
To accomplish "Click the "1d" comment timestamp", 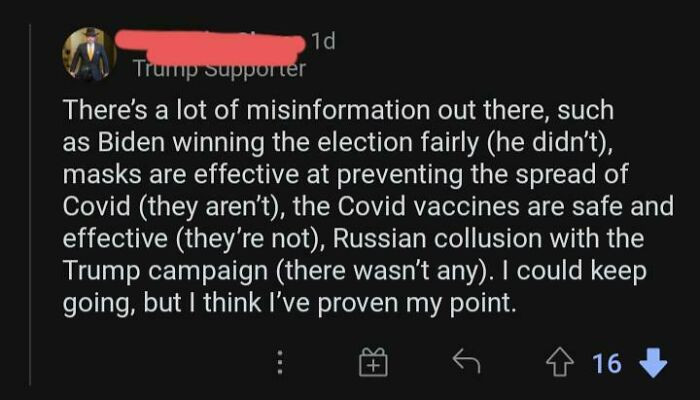I will pos(322,42).
